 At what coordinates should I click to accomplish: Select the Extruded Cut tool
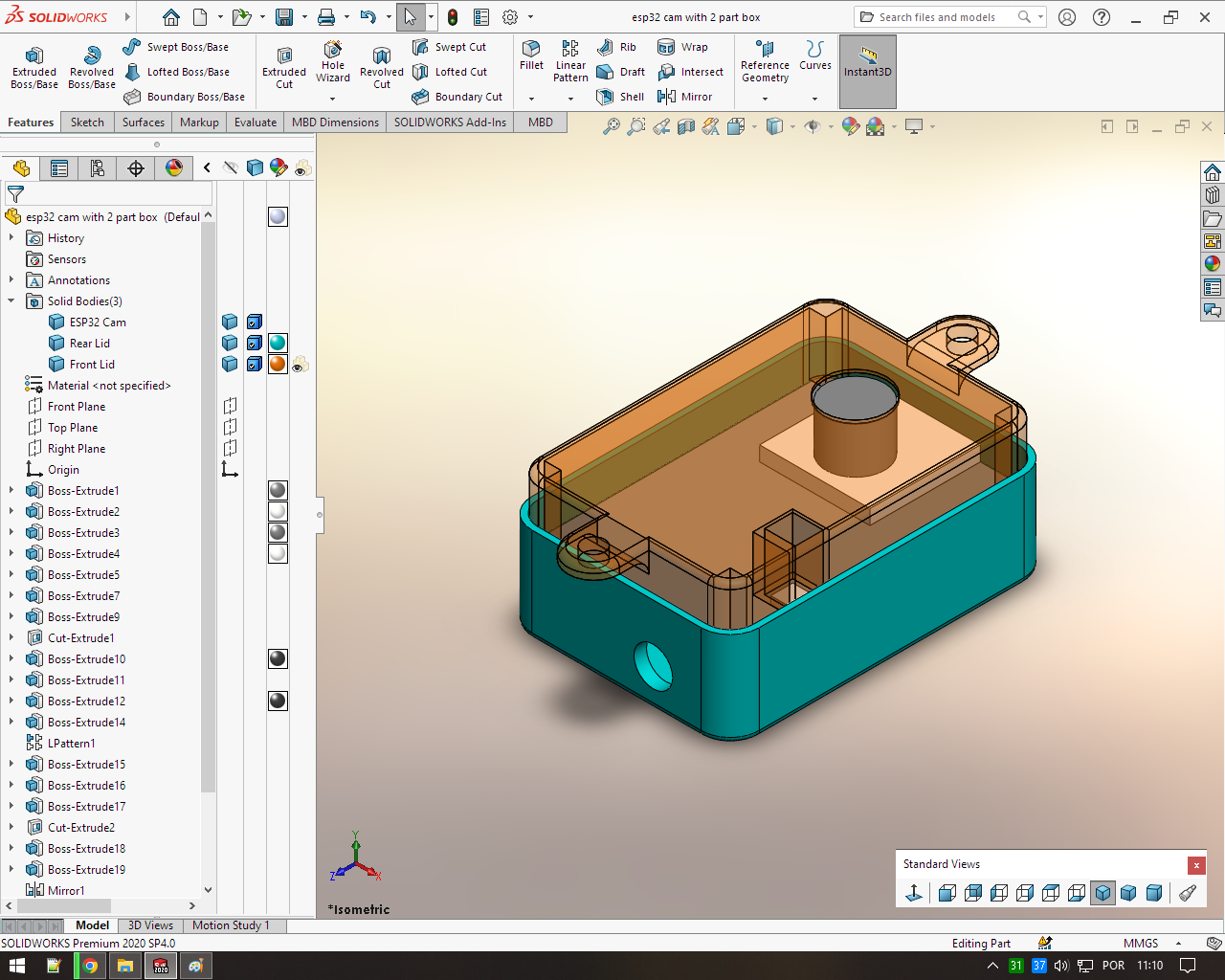click(284, 67)
